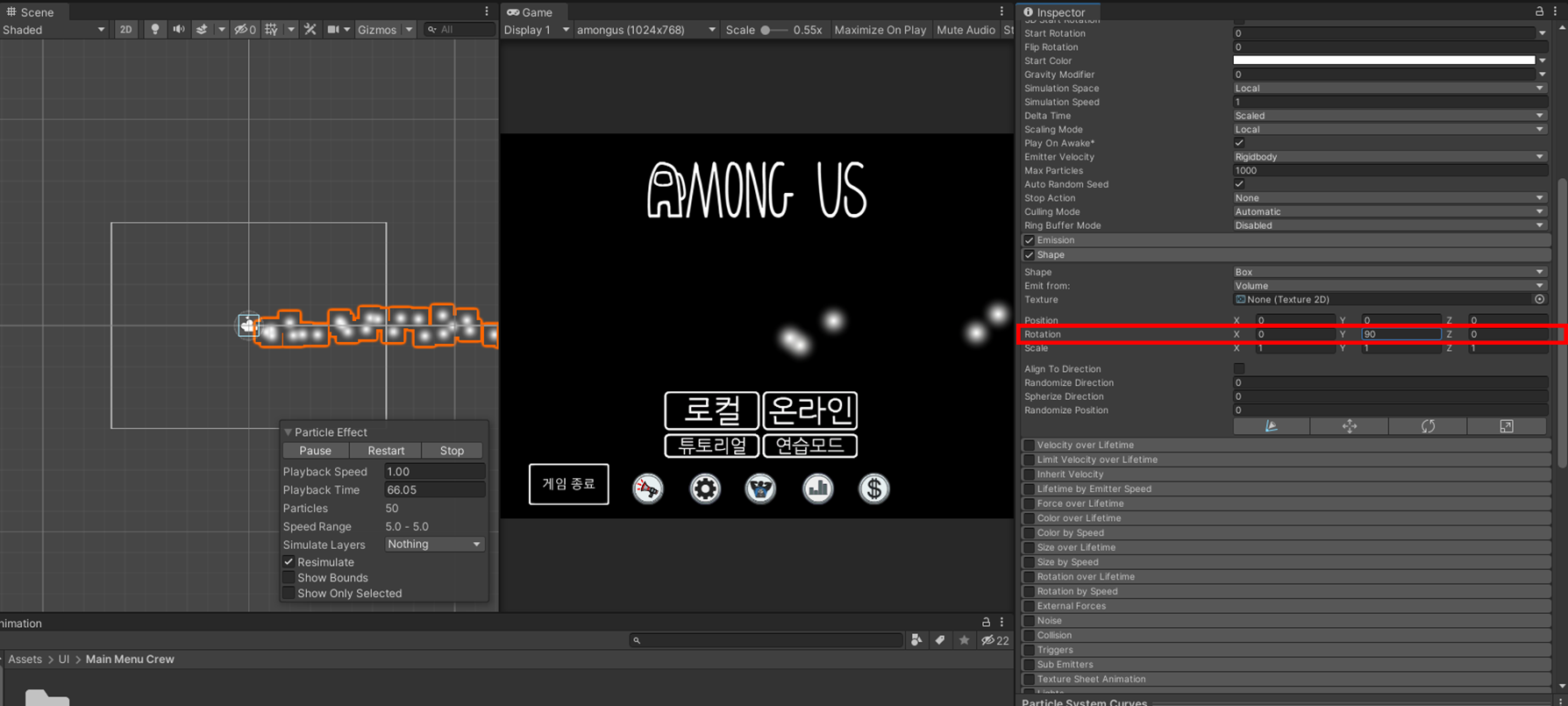The width and height of the screenshot is (1568, 706).
Task: Open the Simulation Space dropdown
Action: coord(1390,89)
